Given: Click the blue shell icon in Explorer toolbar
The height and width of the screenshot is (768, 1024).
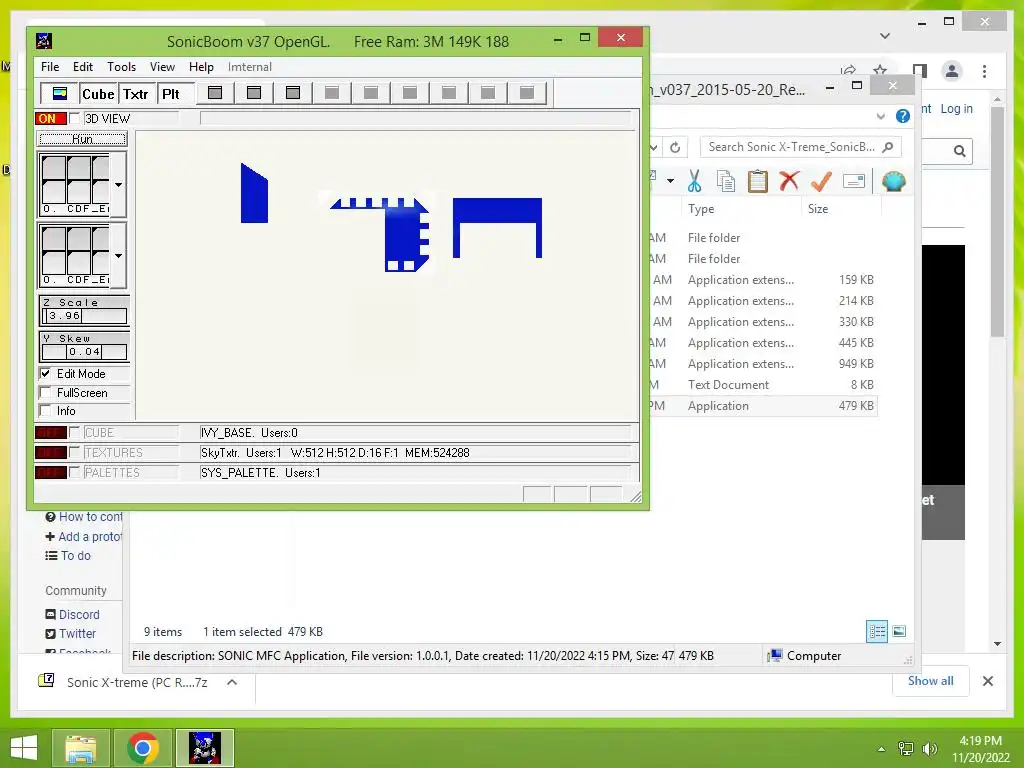Looking at the screenshot, I should [893, 181].
